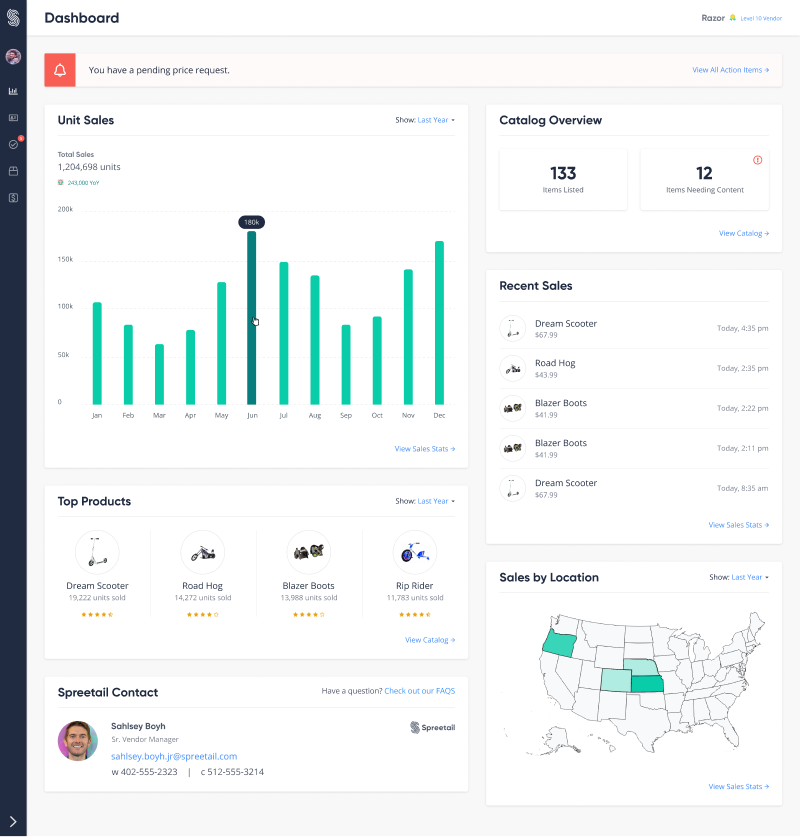Click the sahlsey.boyh.jr@spreetail.com email link
This screenshot has height=837, width=800.
[x=174, y=756]
